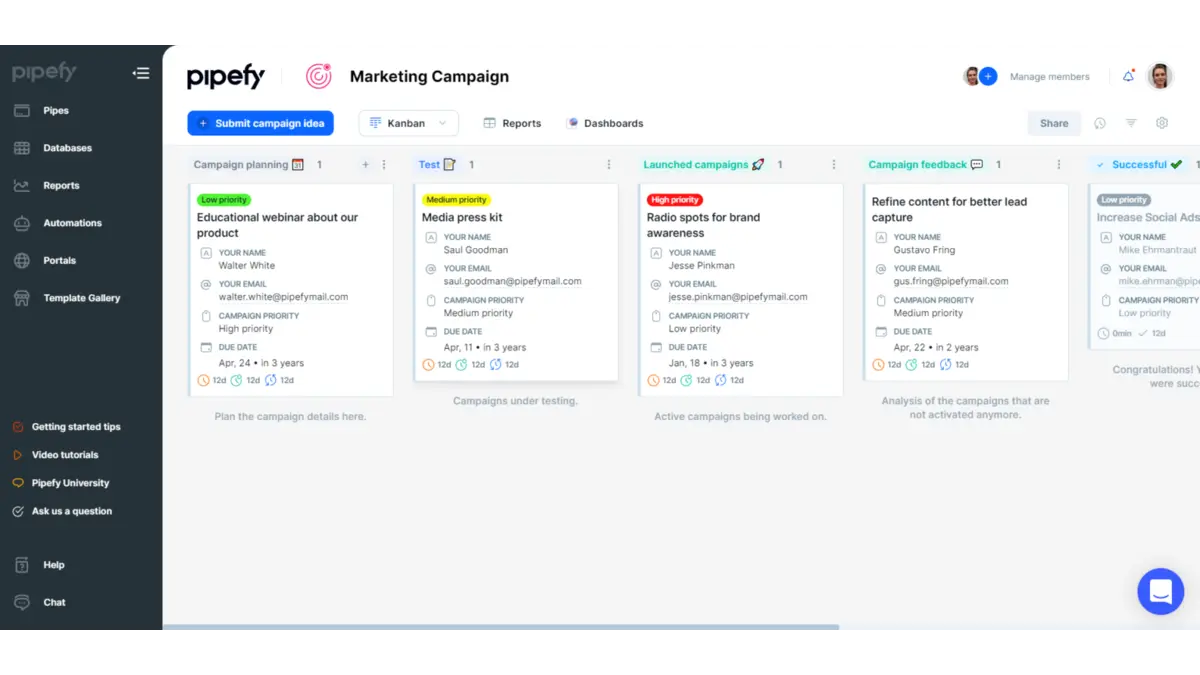Click the Campaign planning column title

click(x=240, y=165)
